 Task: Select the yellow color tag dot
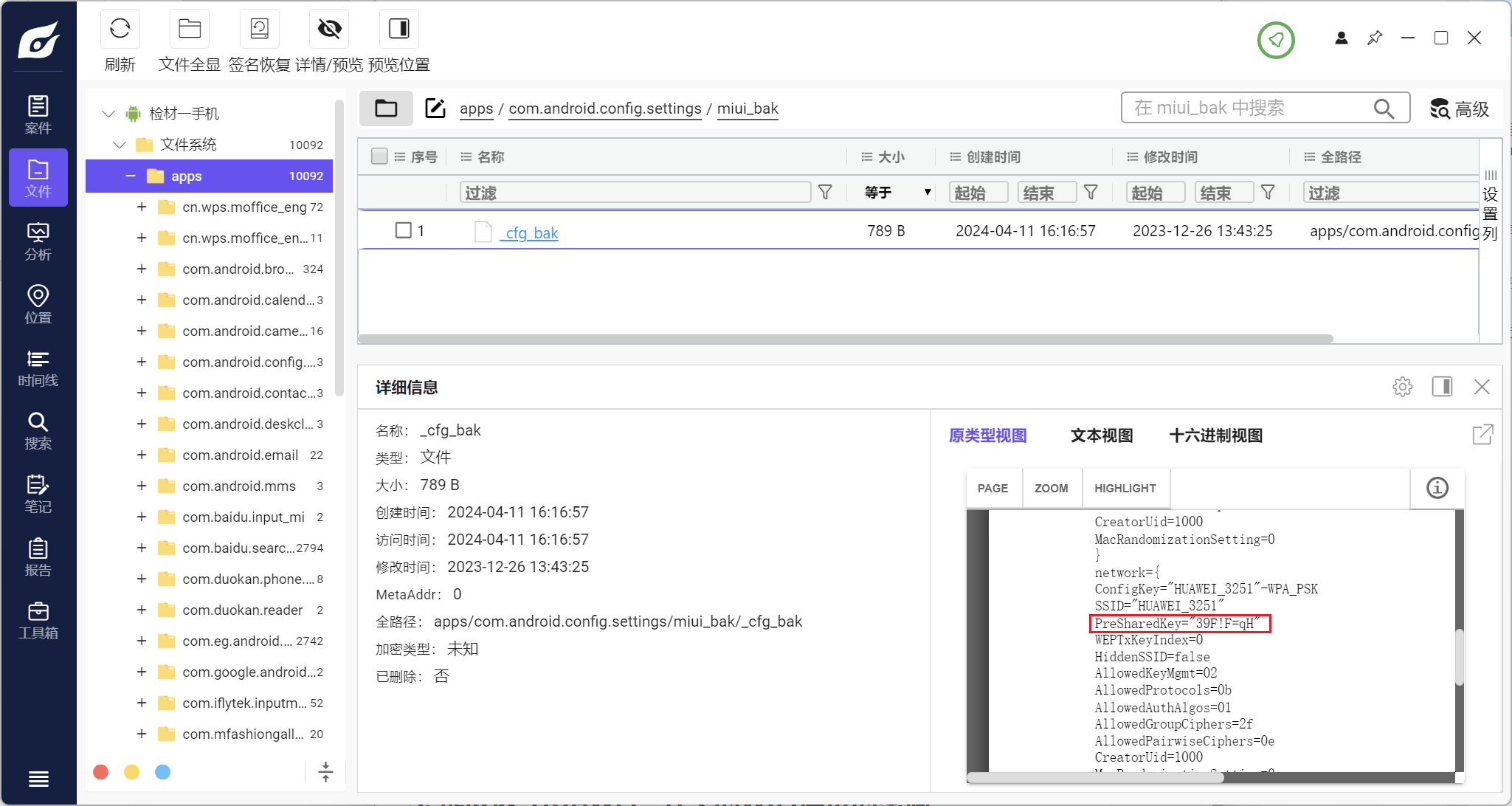tap(132, 772)
